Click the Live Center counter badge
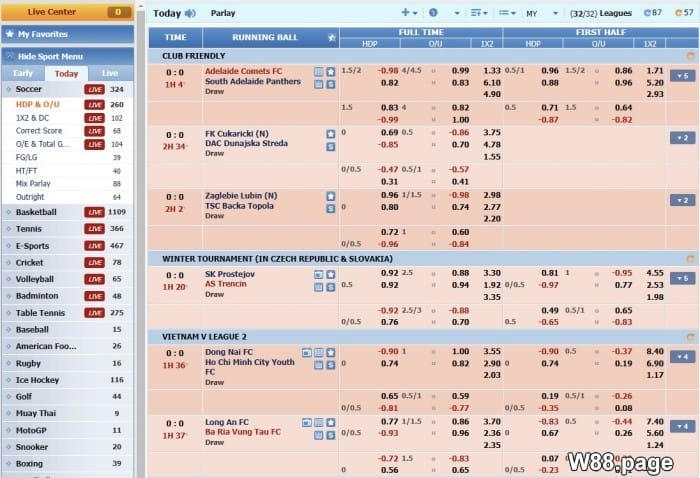This screenshot has width=700, height=478. [x=118, y=12]
